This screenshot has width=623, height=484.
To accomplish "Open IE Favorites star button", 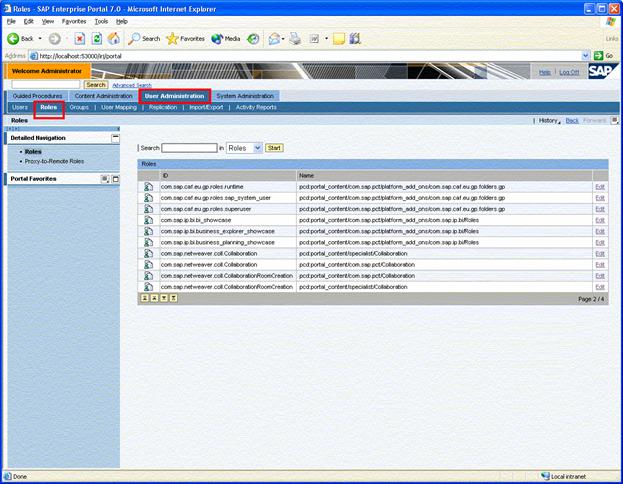I will tap(185, 38).
